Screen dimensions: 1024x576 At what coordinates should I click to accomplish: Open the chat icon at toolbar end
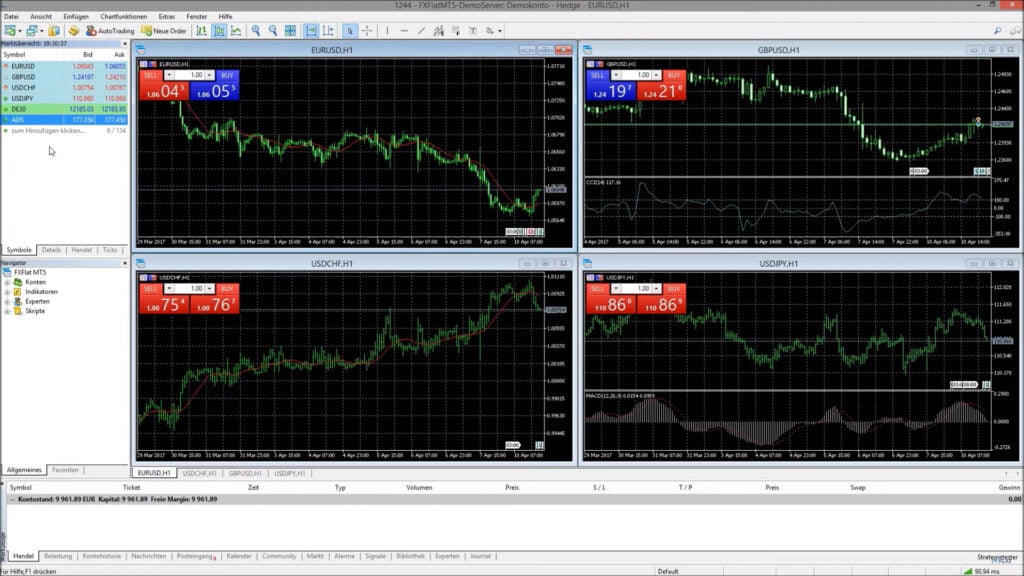[x=1015, y=31]
